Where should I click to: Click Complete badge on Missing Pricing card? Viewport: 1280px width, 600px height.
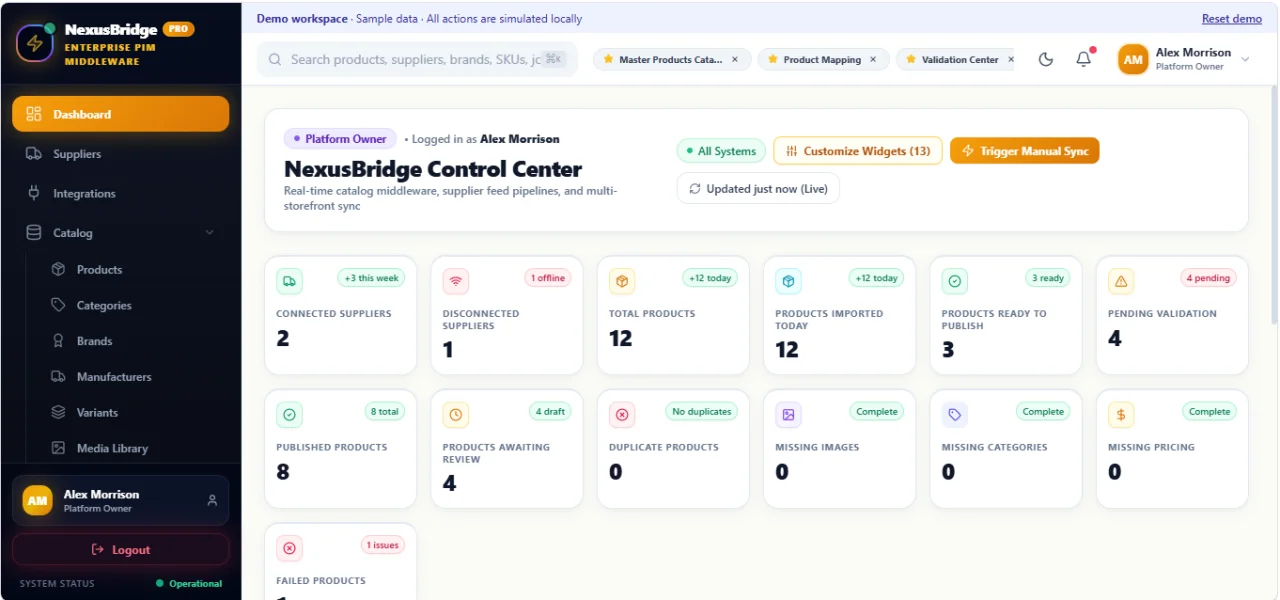click(1209, 411)
